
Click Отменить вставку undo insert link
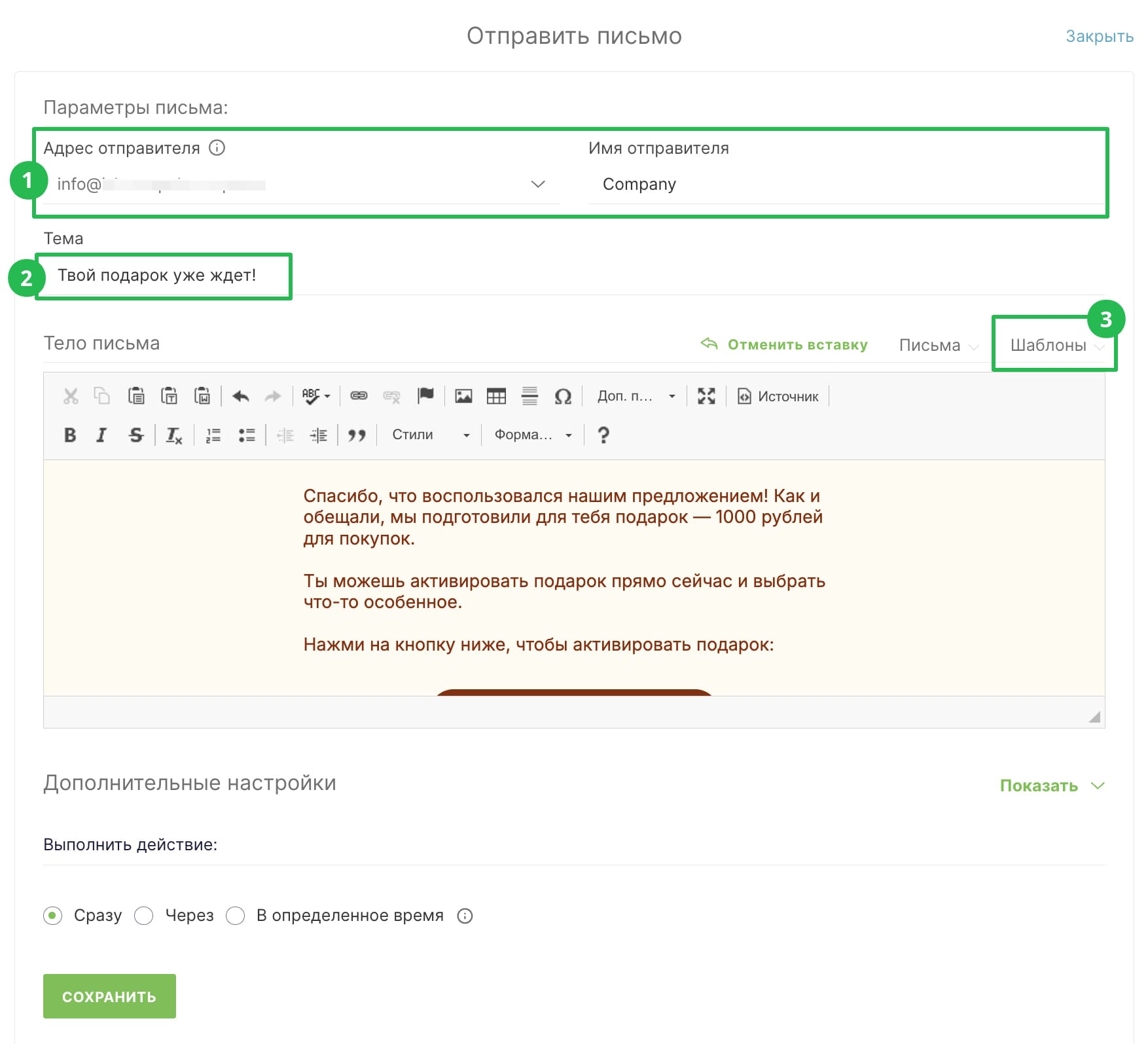(784, 344)
